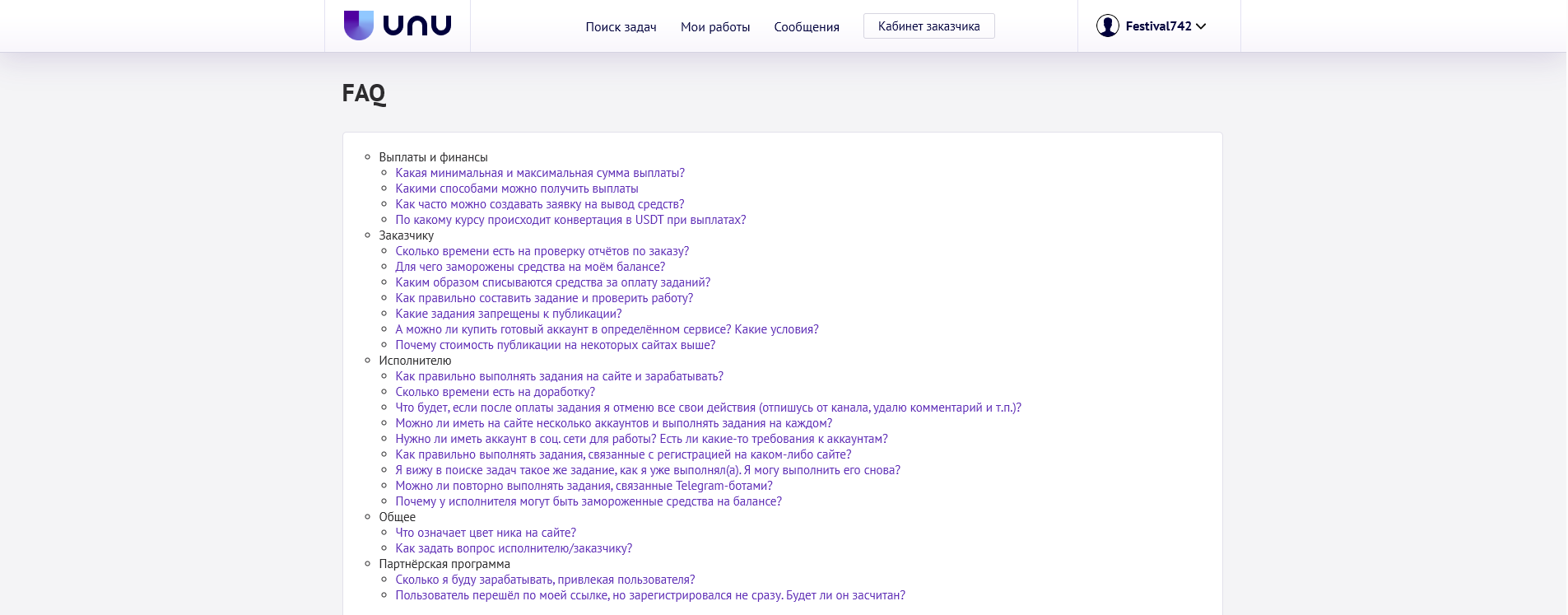Screen dimensions: 1568x615
Task: Open the question about repeating Telegram-bot tasks
Action: [584, 486]
